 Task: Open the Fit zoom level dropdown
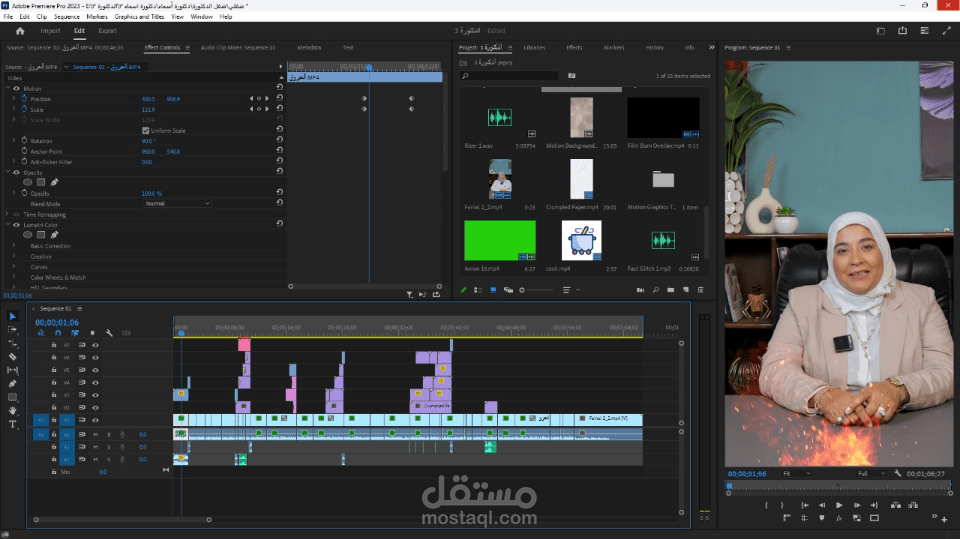(x=797, y=473)
